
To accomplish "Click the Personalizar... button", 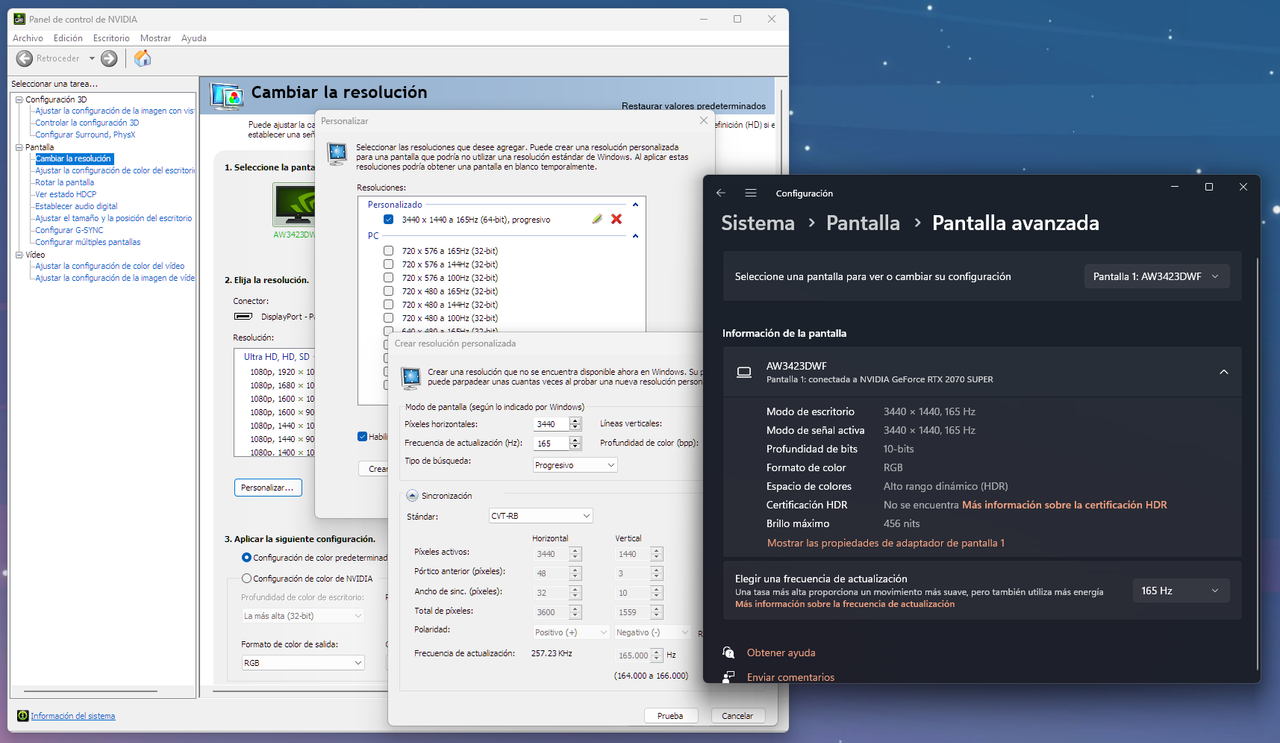I will point(268,488).
